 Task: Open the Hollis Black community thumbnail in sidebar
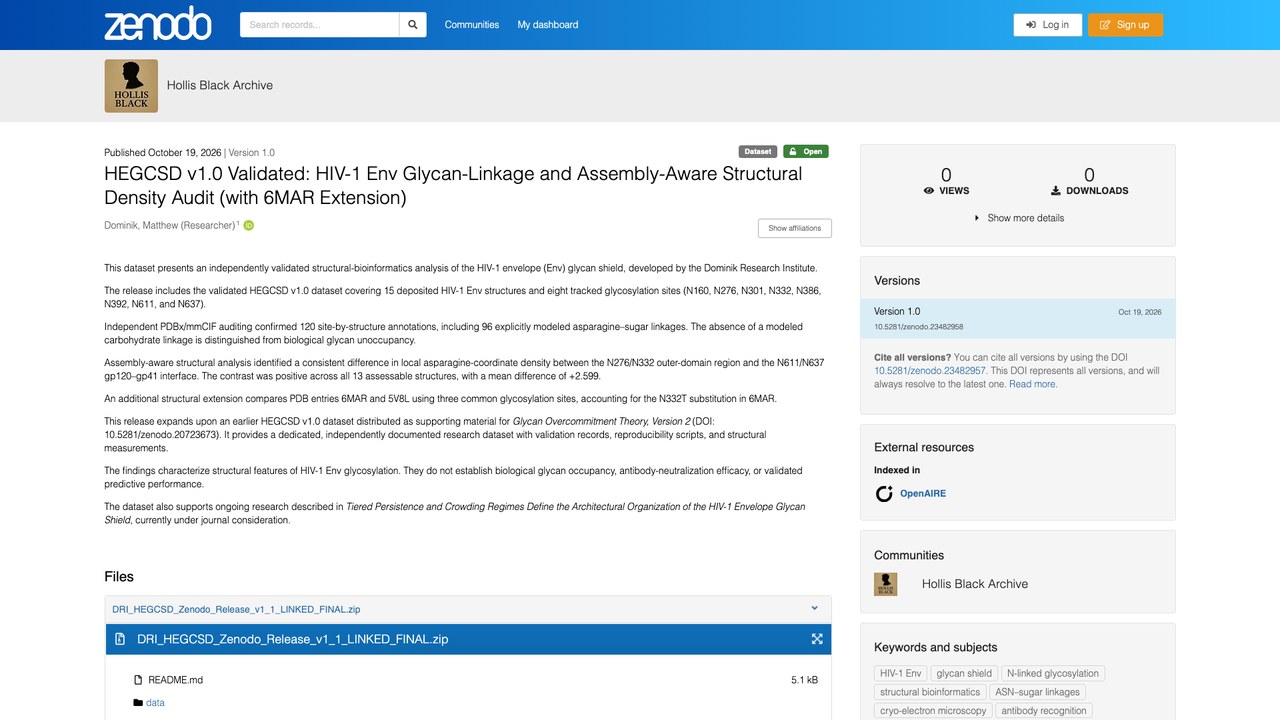886,584
